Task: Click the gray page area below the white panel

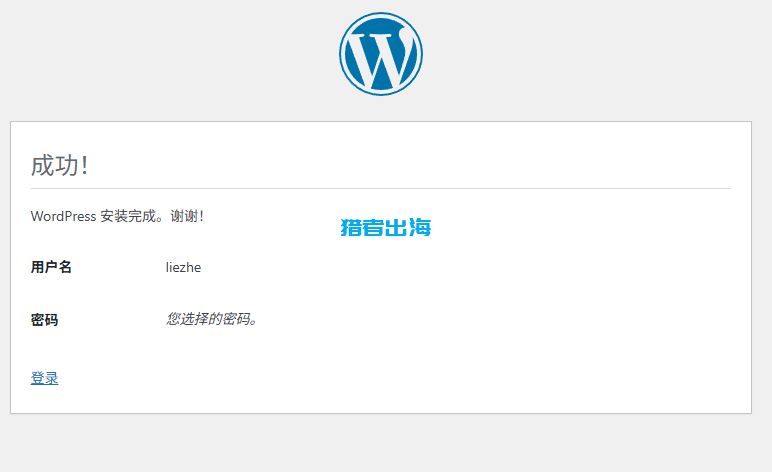Action: pyautogui.click(x=380, y=443)
